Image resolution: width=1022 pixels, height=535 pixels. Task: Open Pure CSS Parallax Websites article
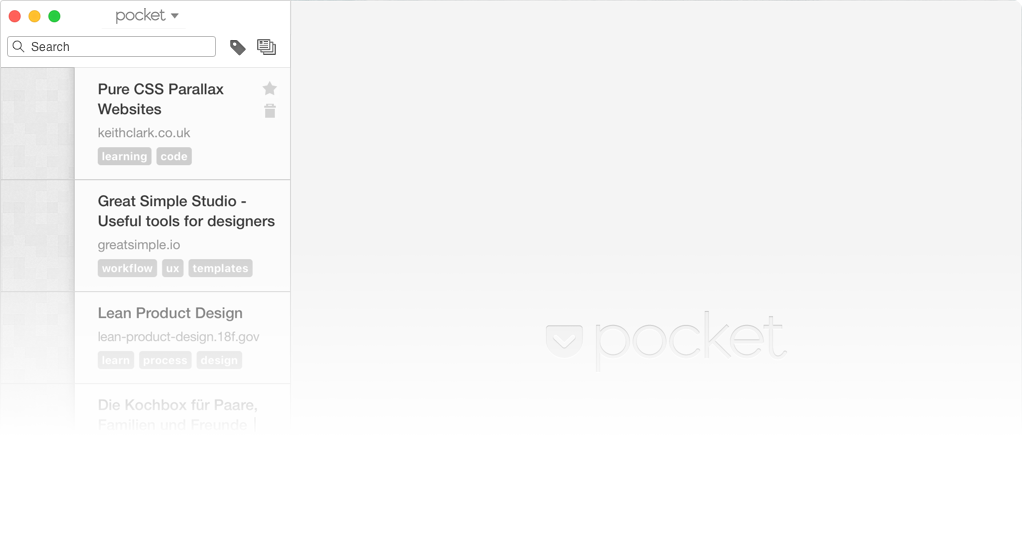click(x=160, y=99)
